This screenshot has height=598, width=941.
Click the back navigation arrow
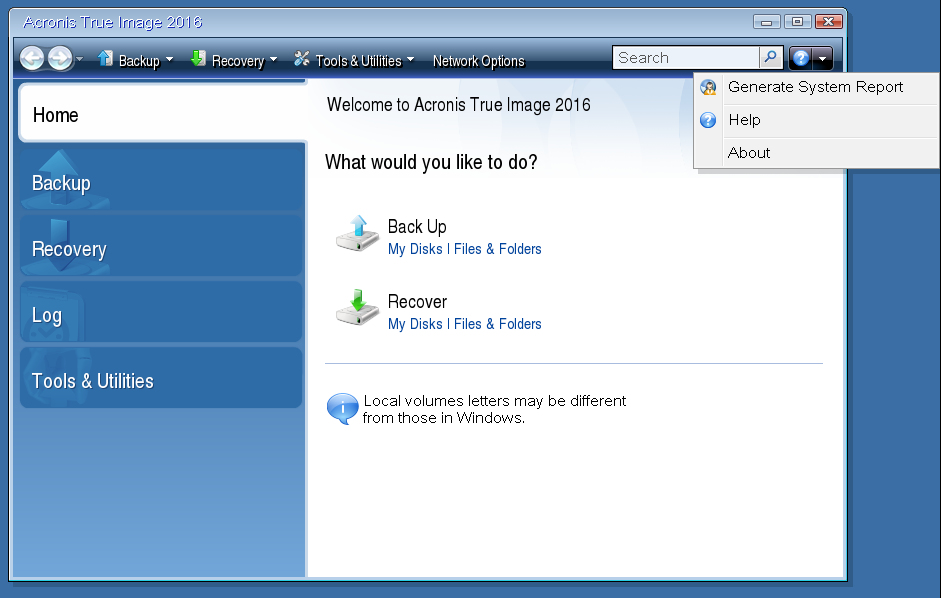[31, 57]
